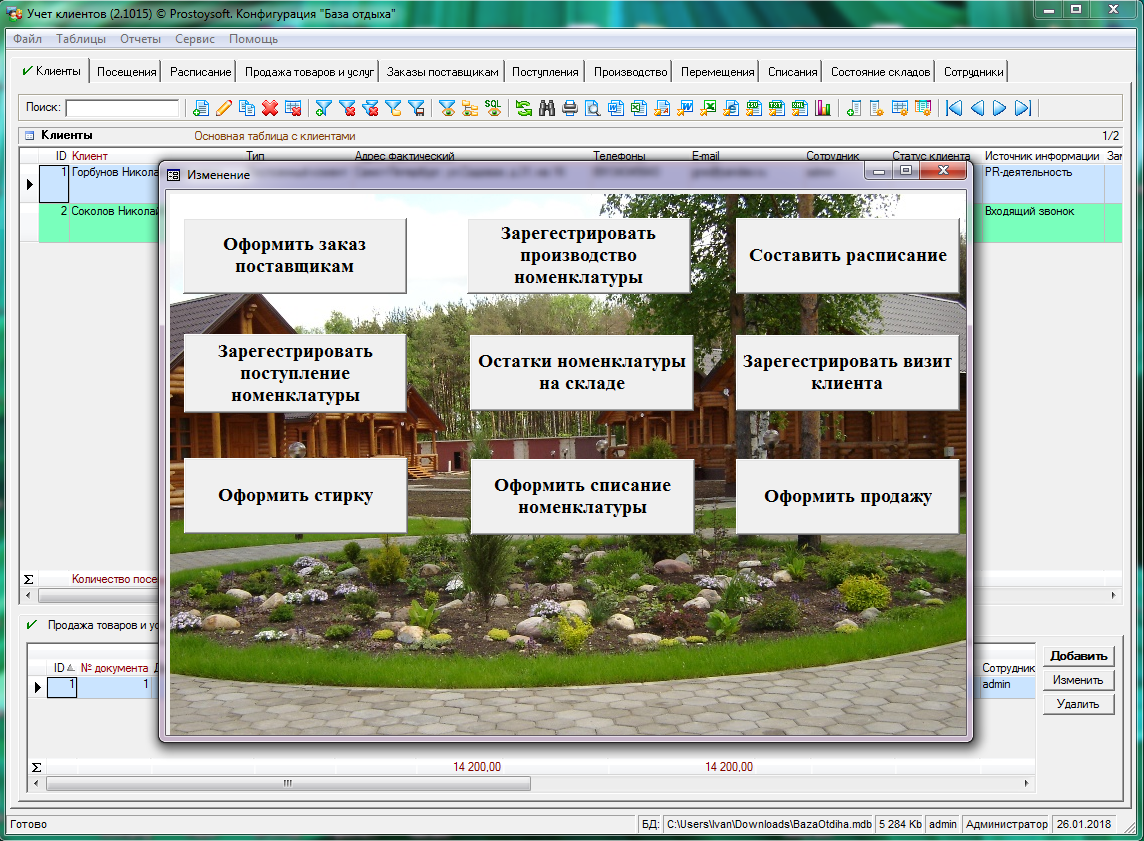Viewport: 1144px width, 841px height.
Task: Jump to the first record arrow
Action: point(954,108)
